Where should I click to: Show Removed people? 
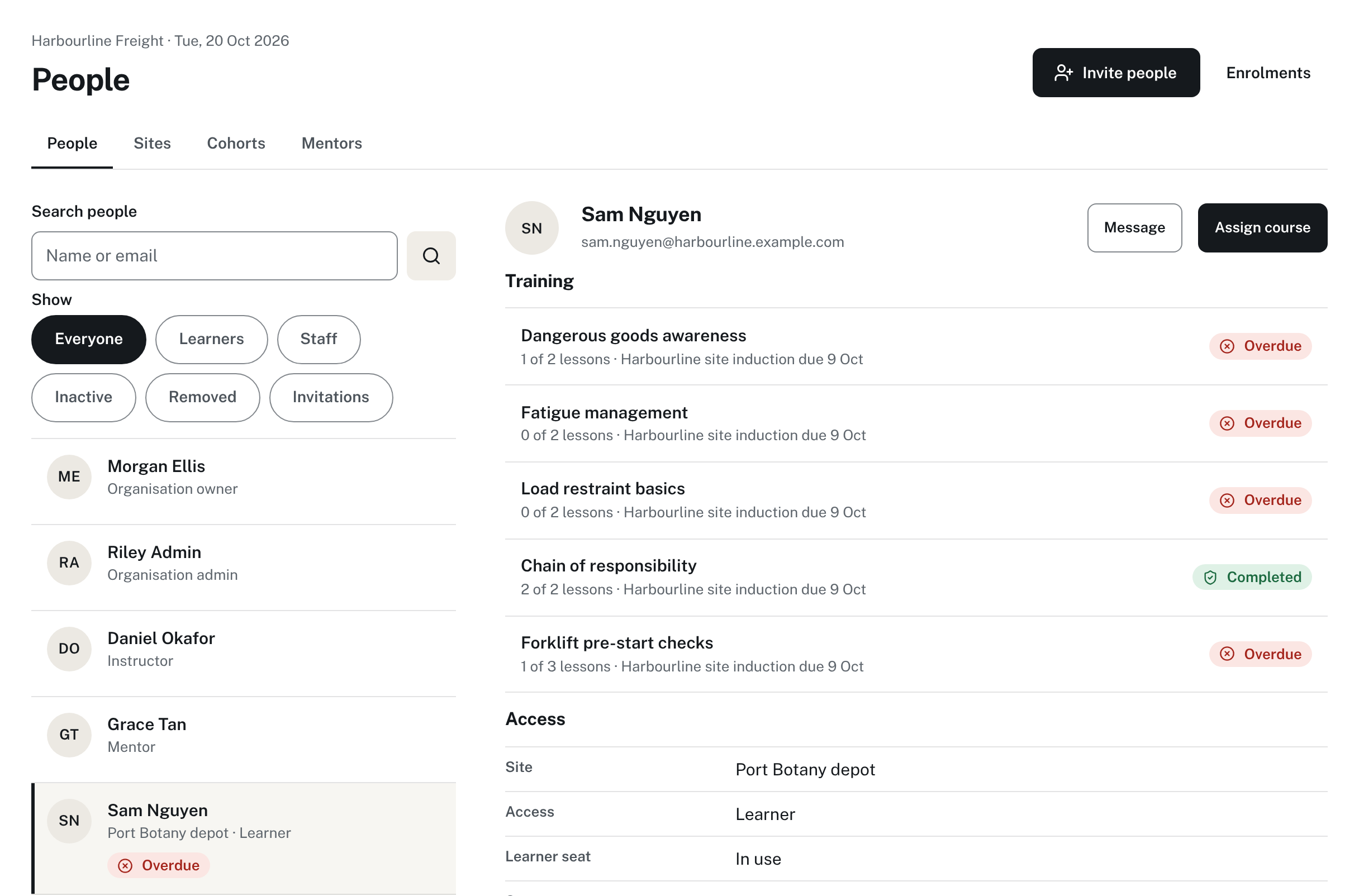click(202, 397)
